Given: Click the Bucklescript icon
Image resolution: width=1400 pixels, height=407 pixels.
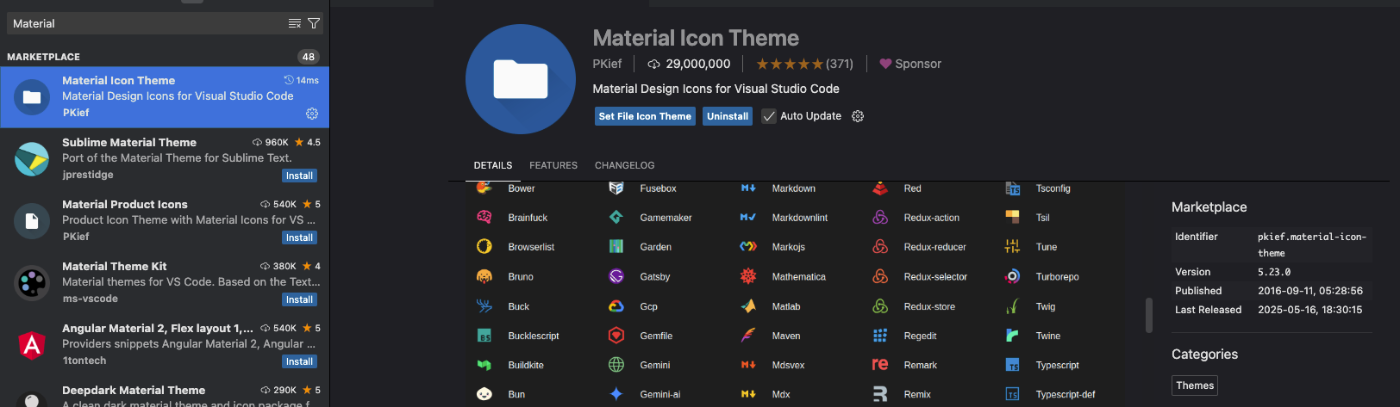Looking at the screenshot, I should [x=483, y=336].
